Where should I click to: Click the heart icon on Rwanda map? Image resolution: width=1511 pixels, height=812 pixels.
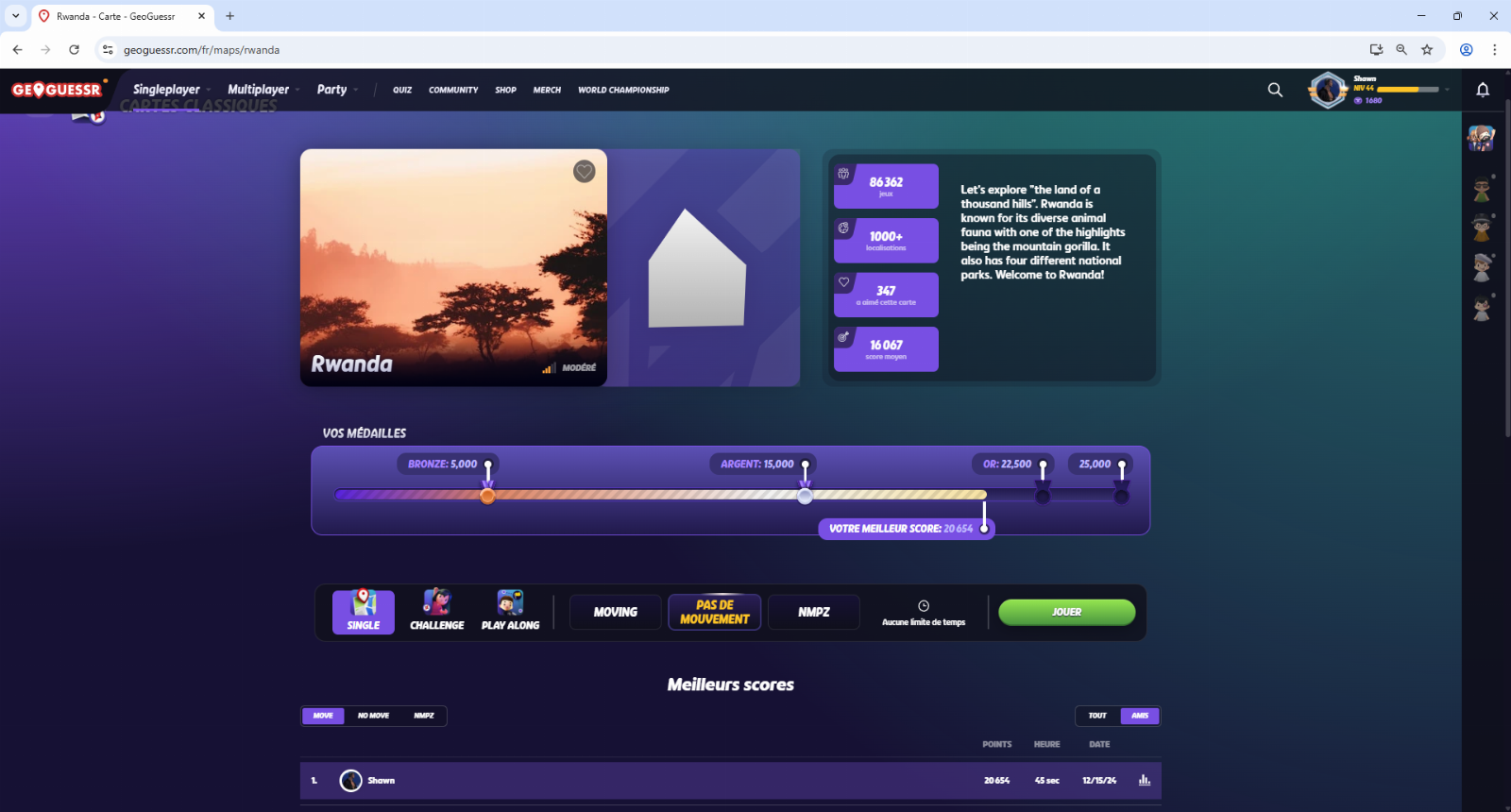tap(584, 171)
